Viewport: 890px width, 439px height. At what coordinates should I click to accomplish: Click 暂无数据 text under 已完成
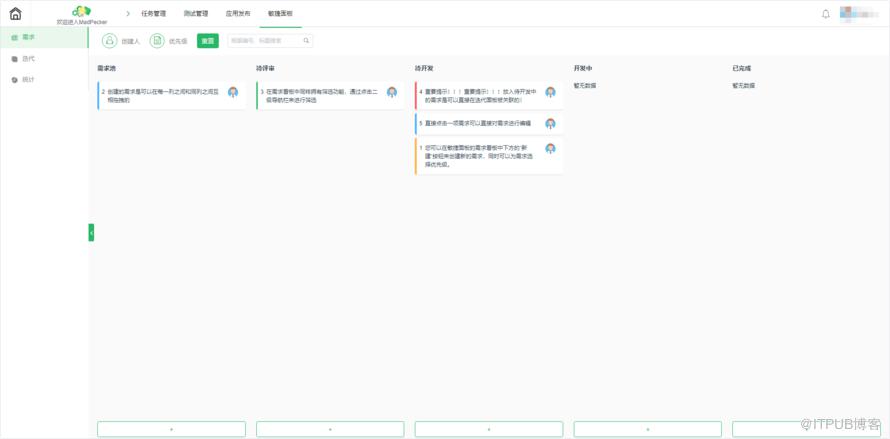coord(744,86)
